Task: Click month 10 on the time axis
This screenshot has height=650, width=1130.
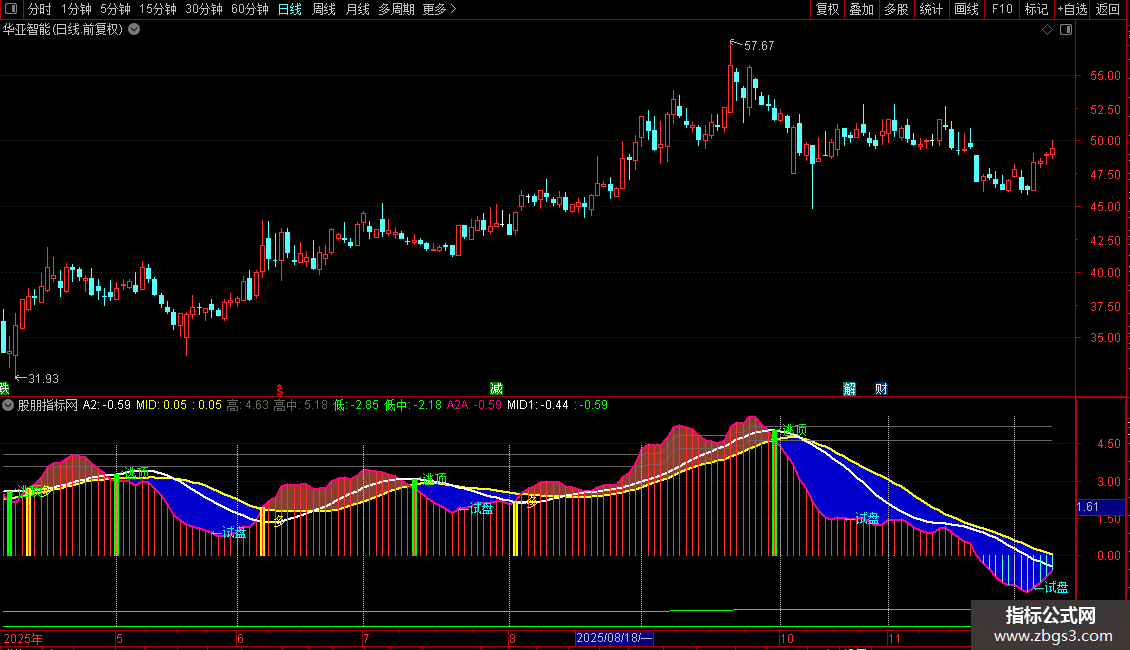Action: 786,638
